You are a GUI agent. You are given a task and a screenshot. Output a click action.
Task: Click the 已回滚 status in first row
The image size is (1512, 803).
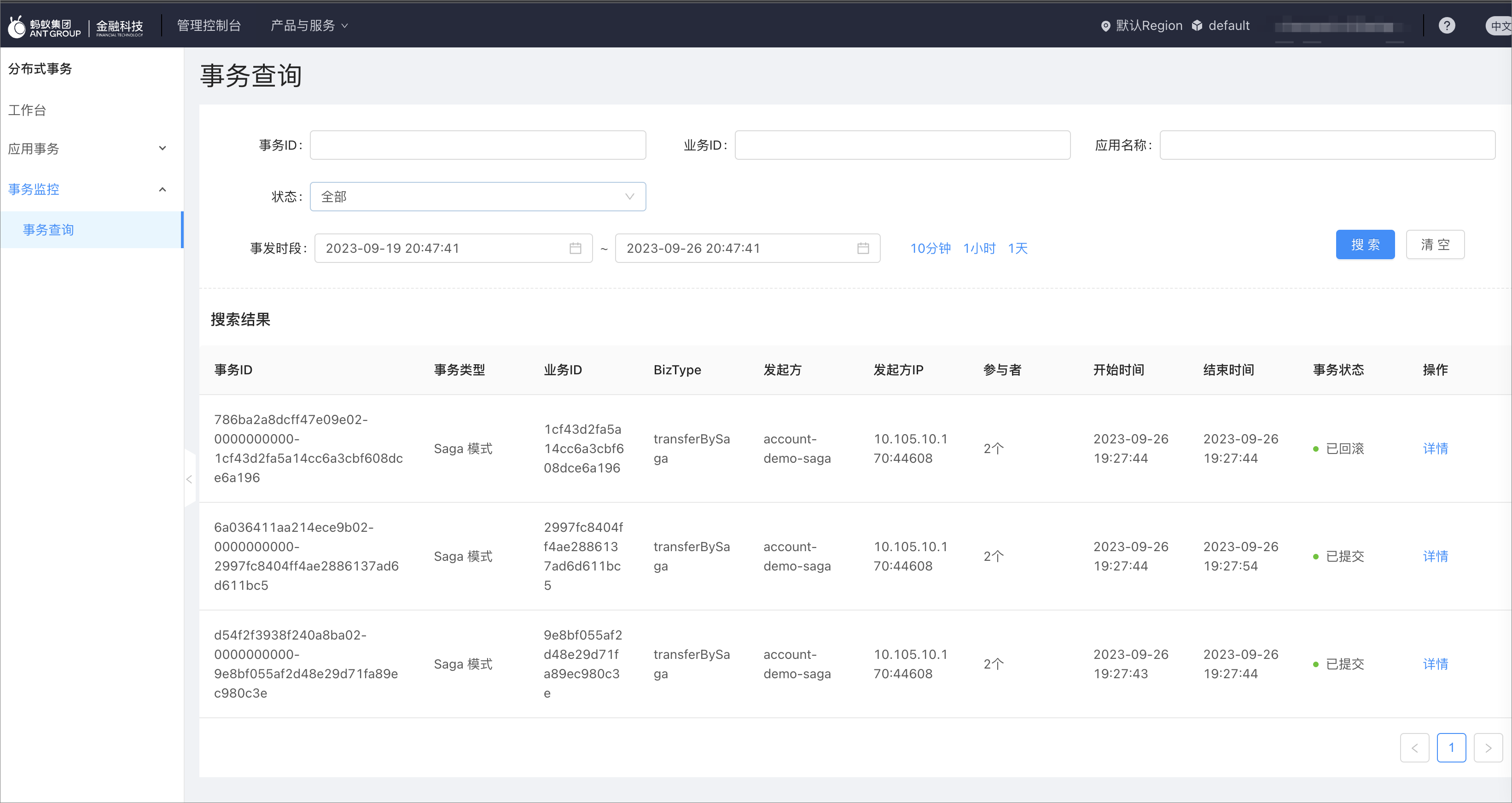point(1339,448)
